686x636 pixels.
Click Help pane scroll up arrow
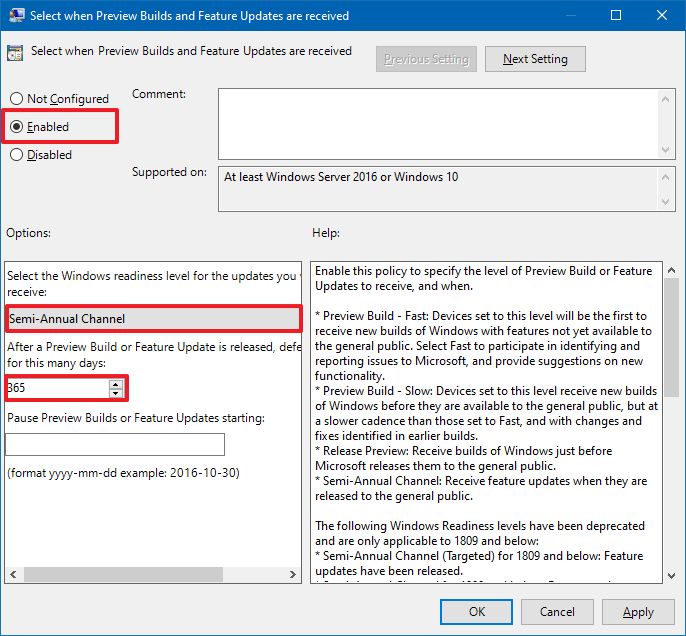click(671, 270)
